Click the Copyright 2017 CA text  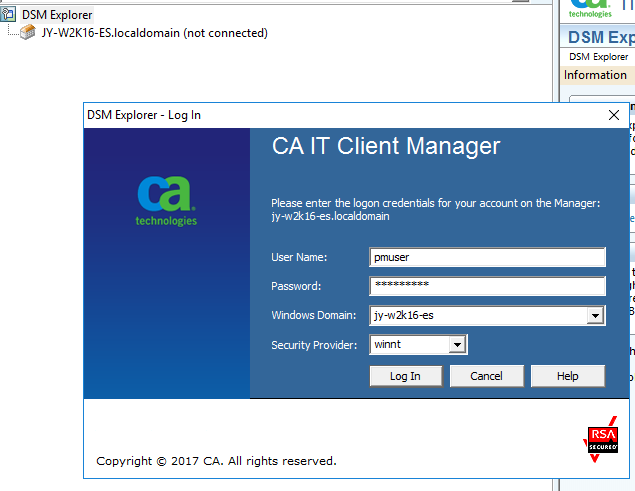[216, 461]
